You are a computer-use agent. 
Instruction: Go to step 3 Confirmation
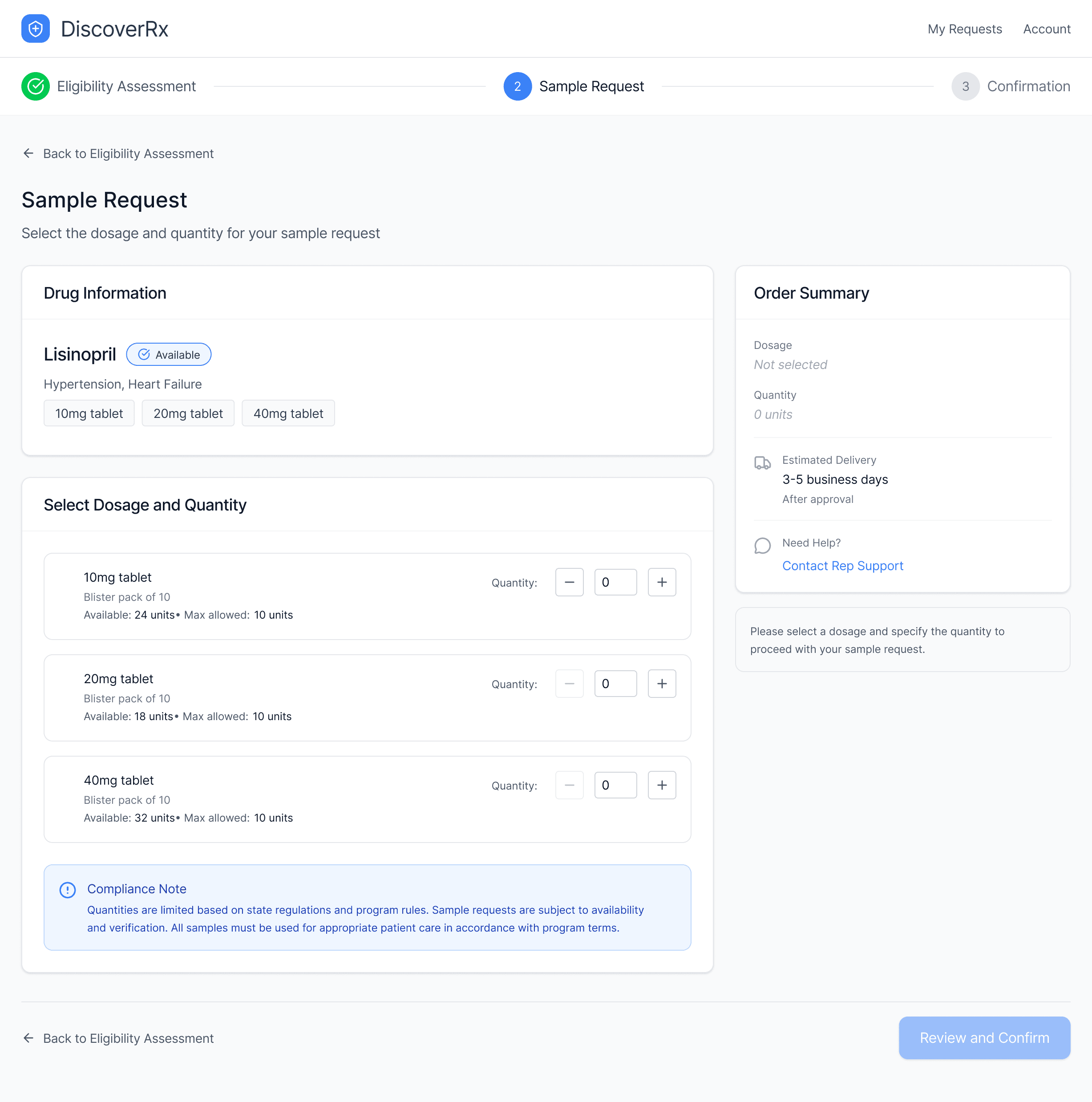[1010, 86]
